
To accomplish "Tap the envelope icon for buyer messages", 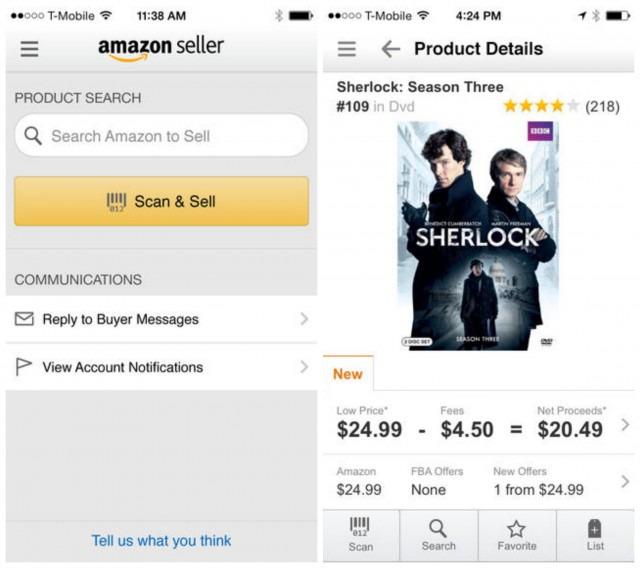I will 25,319.
